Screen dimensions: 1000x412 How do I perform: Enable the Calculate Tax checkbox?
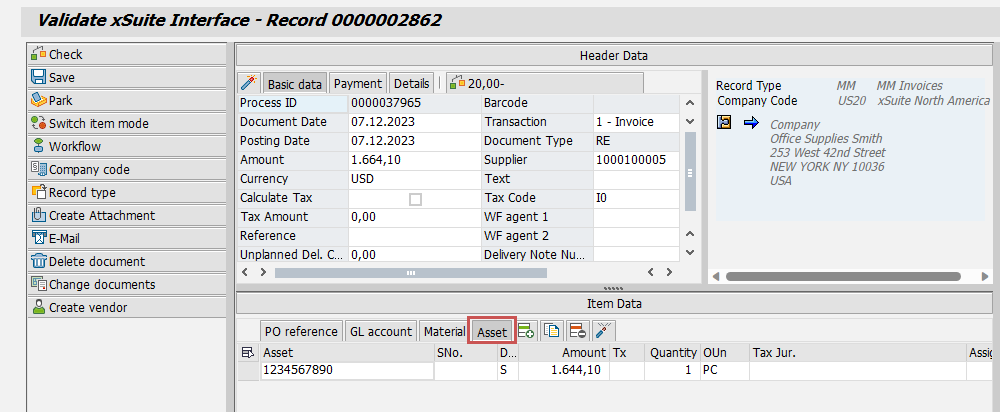point(415,199)
